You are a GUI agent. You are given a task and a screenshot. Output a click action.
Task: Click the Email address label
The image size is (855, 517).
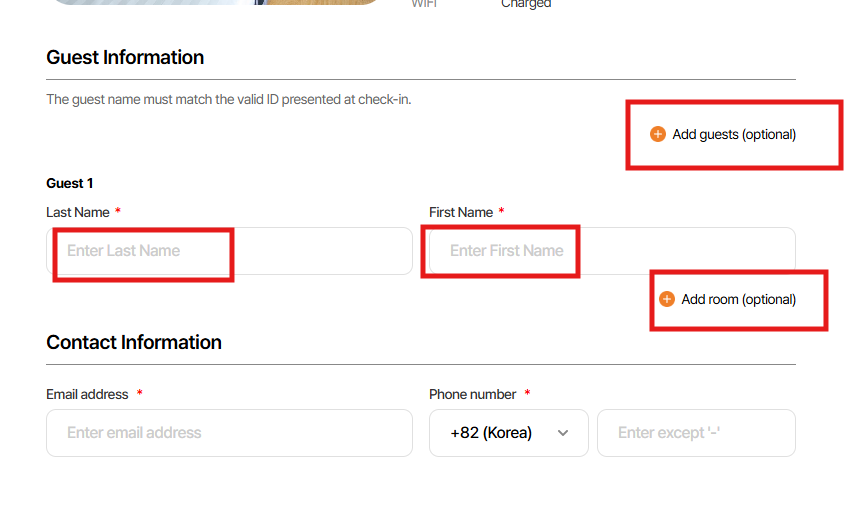[87, 394]
